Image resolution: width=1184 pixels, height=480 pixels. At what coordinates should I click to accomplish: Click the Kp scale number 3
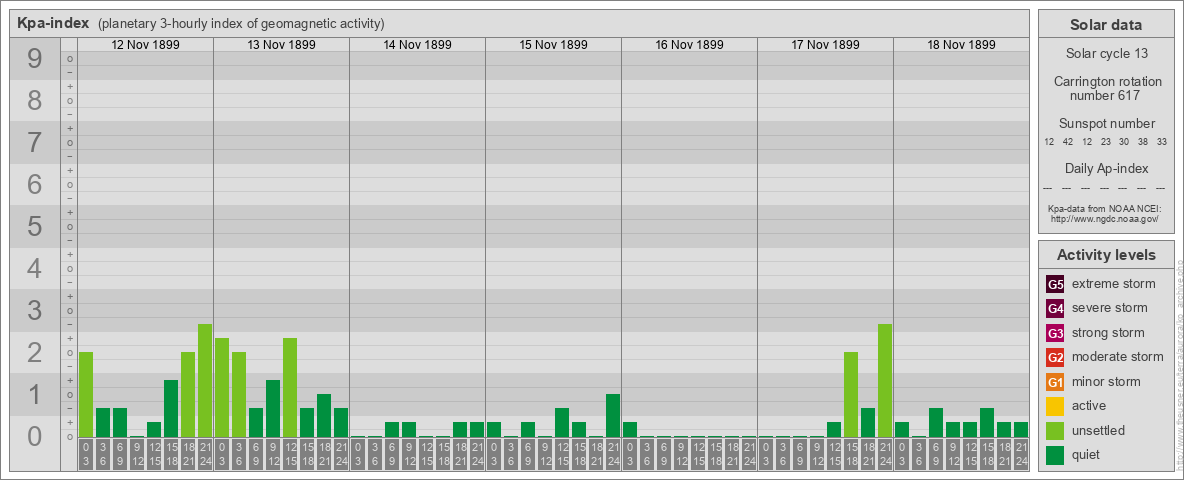coord(35,310)
